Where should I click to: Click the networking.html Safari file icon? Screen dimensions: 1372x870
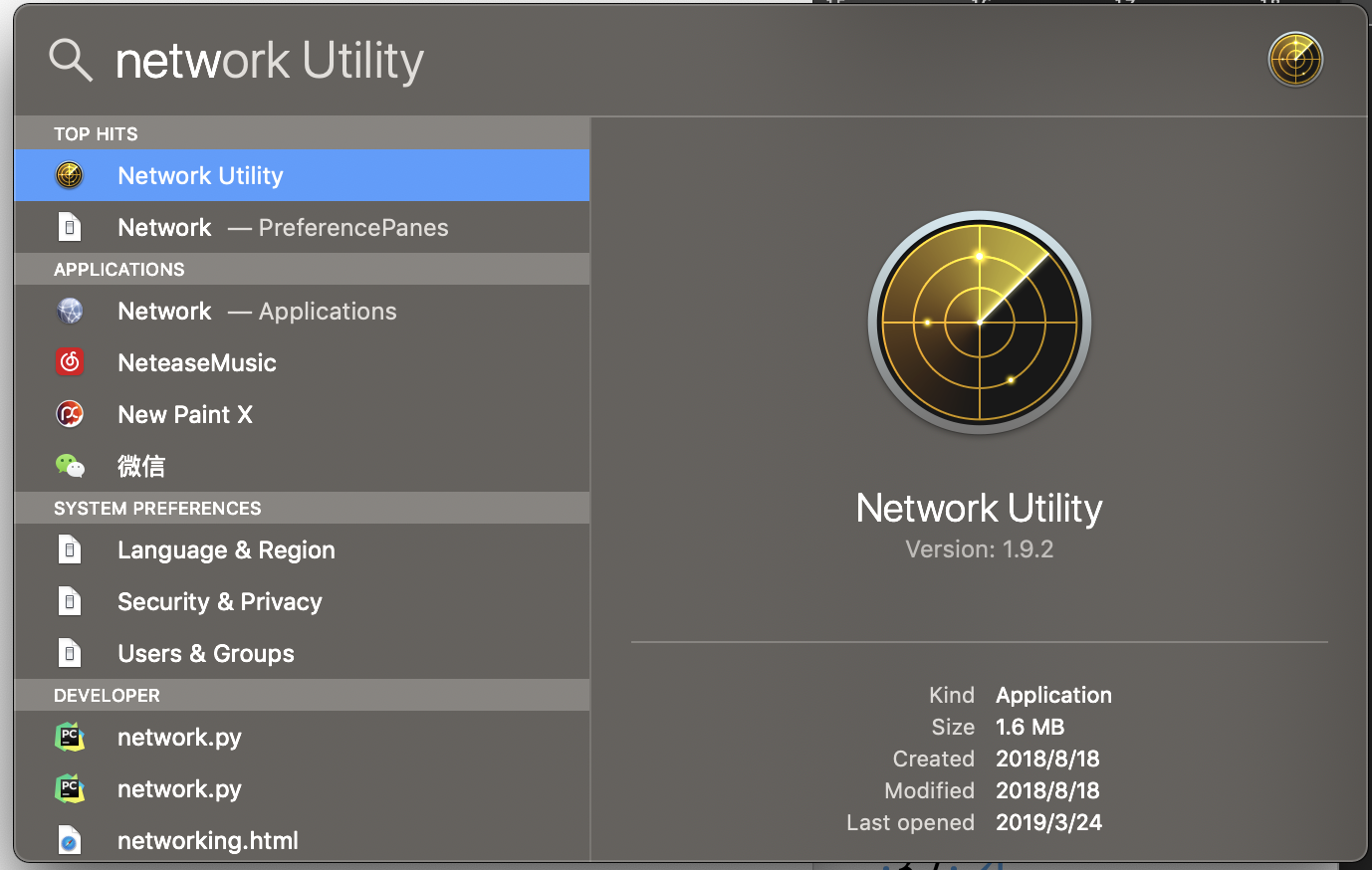coord(70,840)
